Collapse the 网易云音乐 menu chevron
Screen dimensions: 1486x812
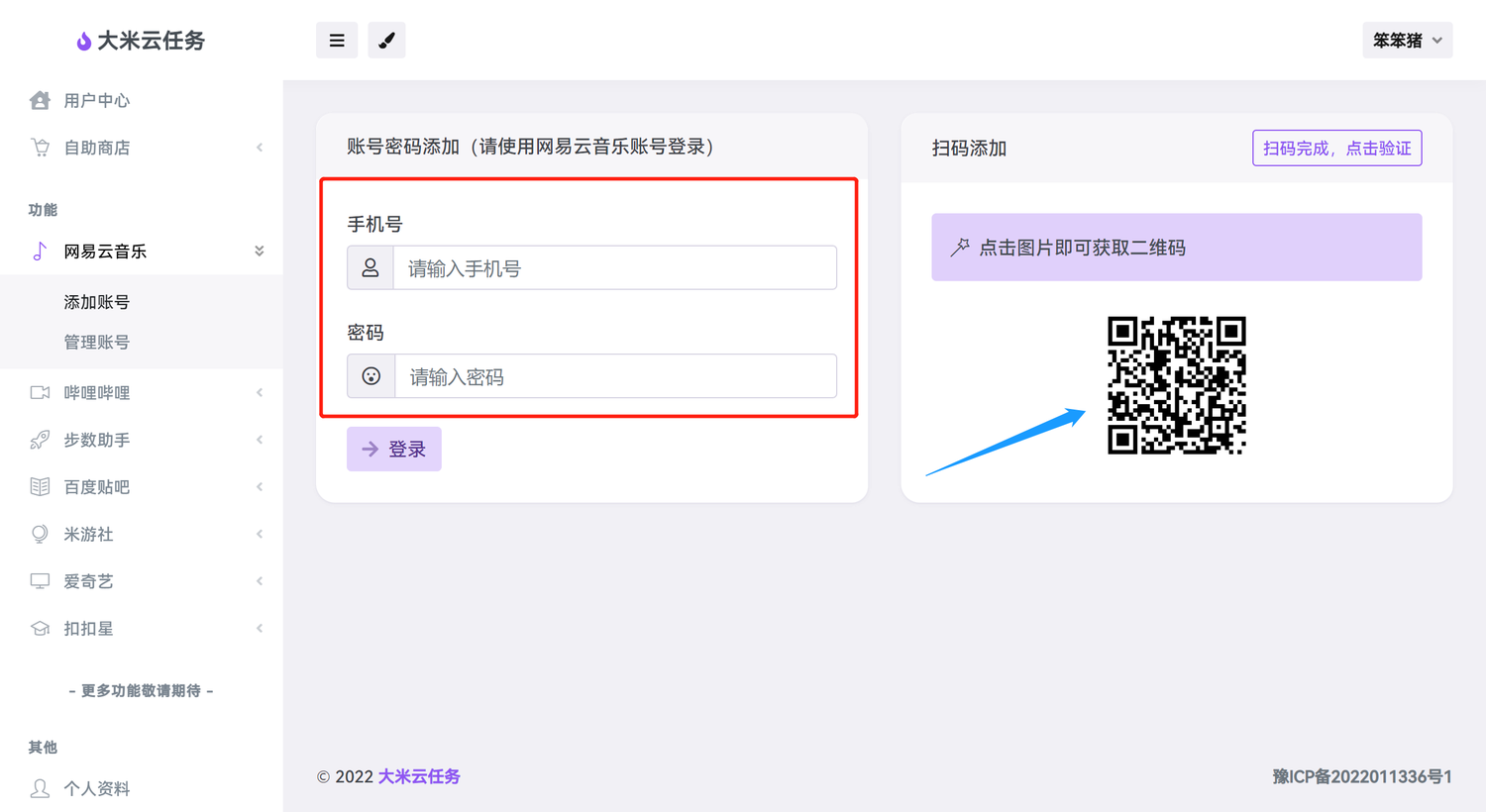point(260,252)
